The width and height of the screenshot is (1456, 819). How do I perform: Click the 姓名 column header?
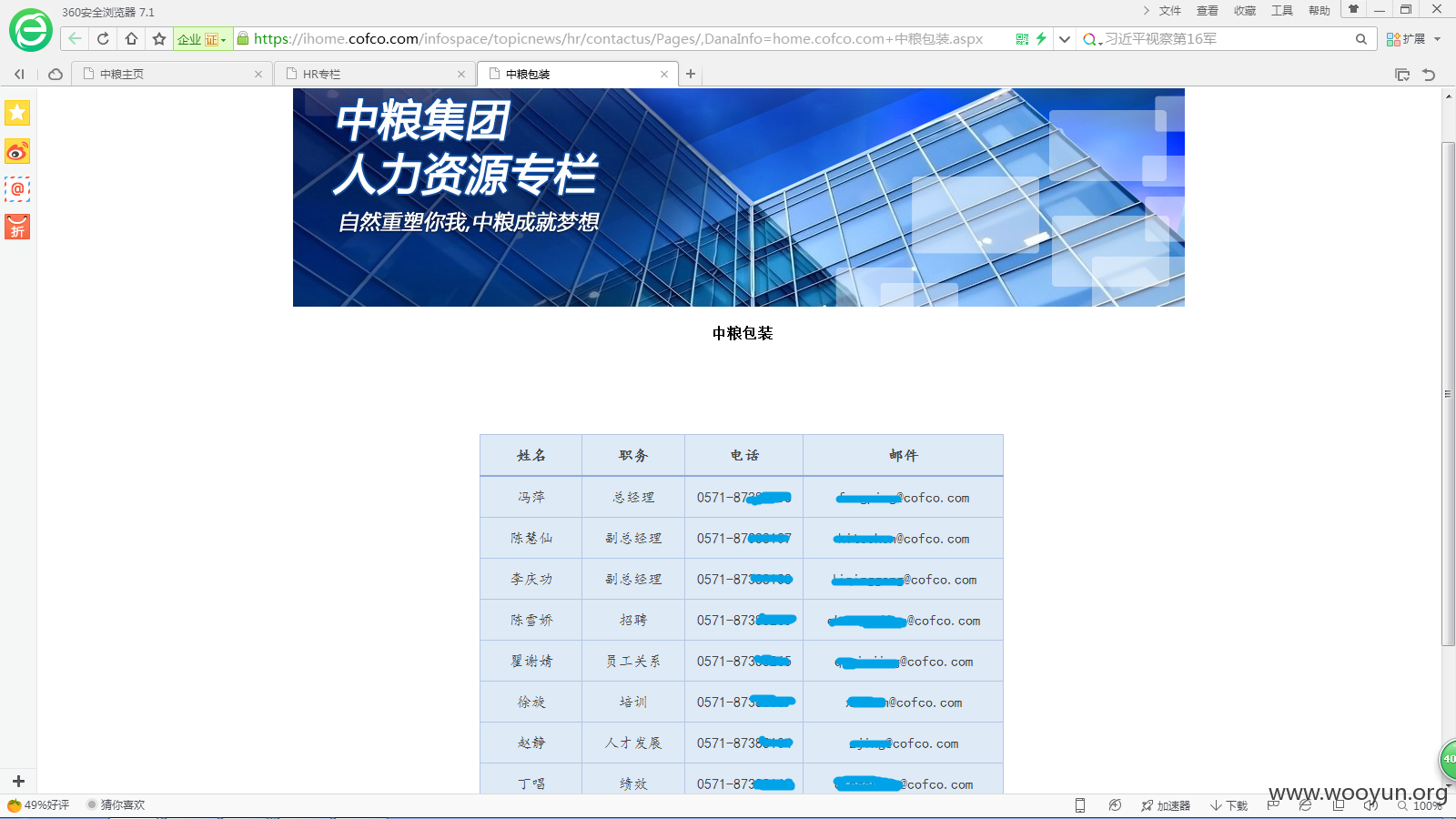tap(531, 455)
